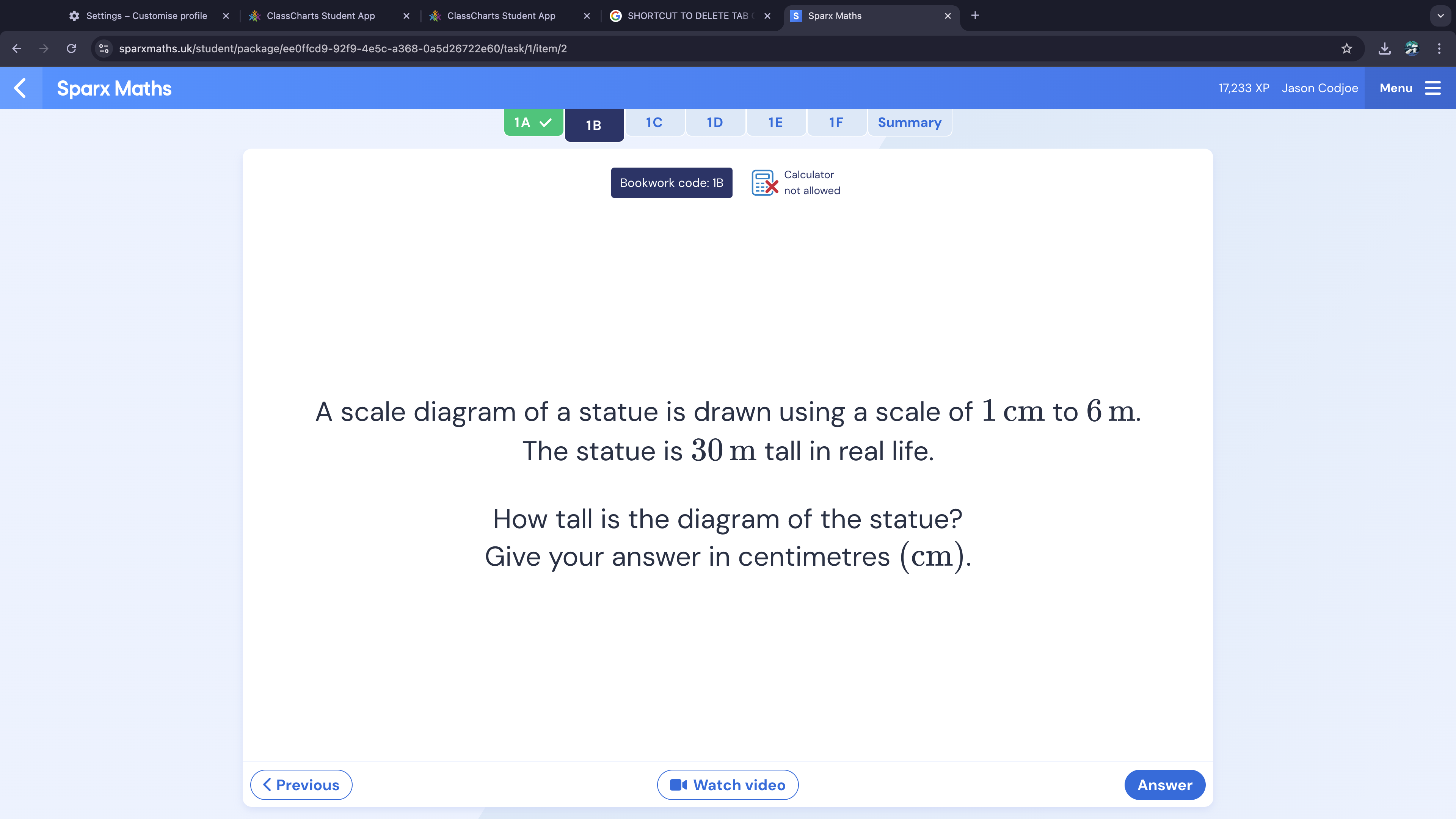This screenshot has width=1456, height=819.
Task: Select the 1C tab
Action: coord(654,122)
